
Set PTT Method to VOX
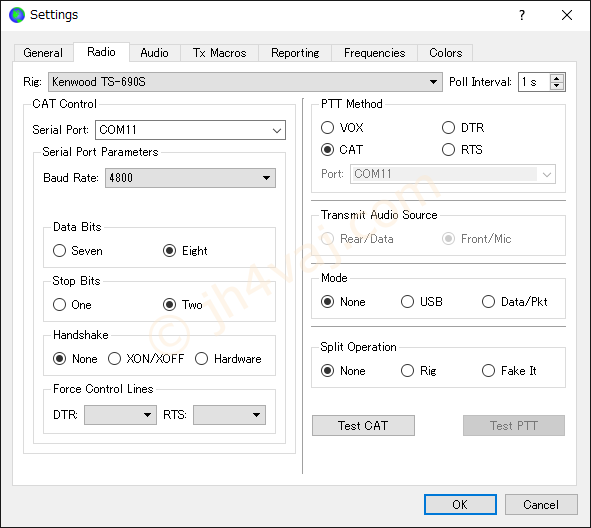pyautogui.click(x=327, y=127)
